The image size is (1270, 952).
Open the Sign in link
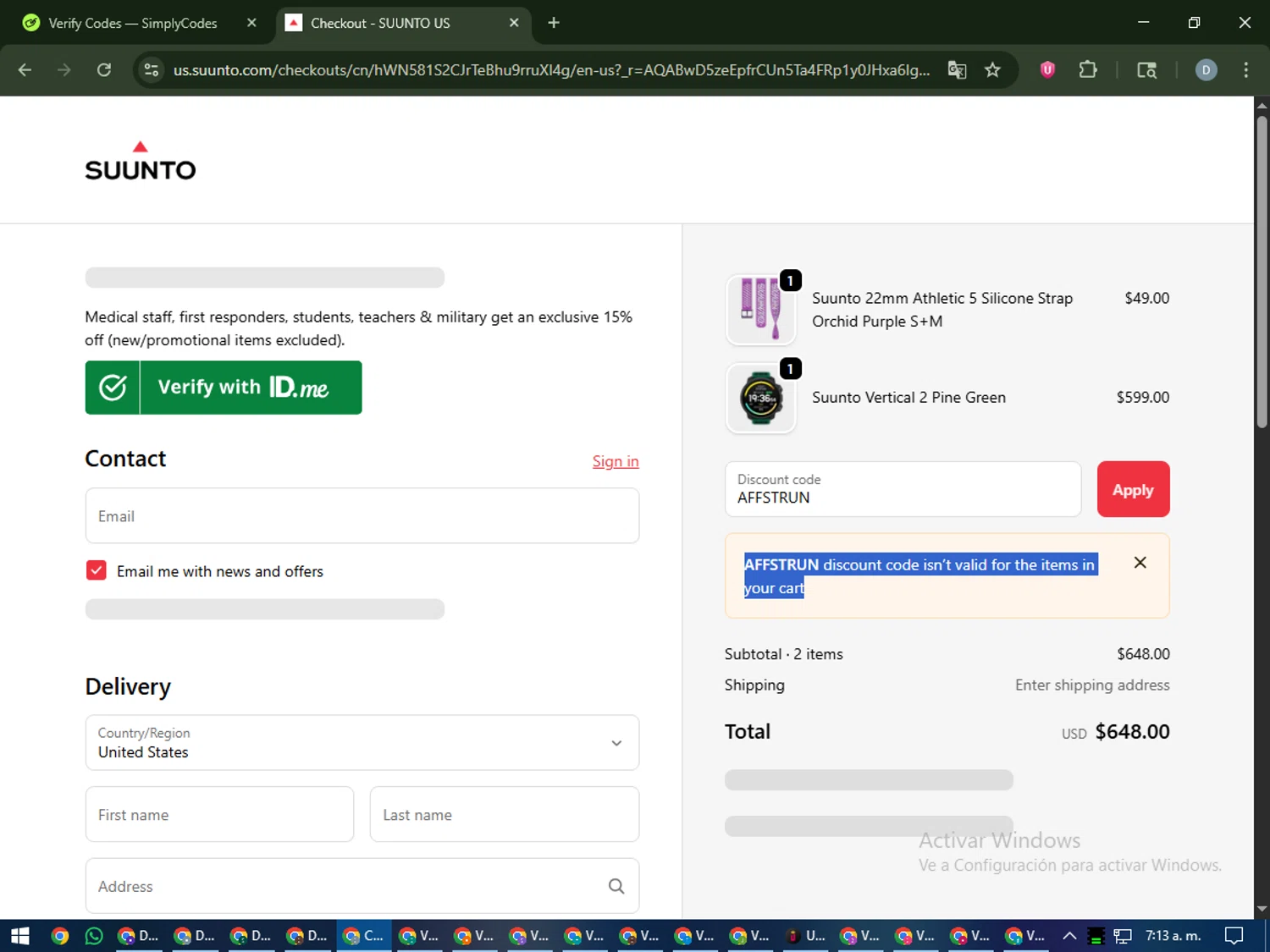click(616, 461)
